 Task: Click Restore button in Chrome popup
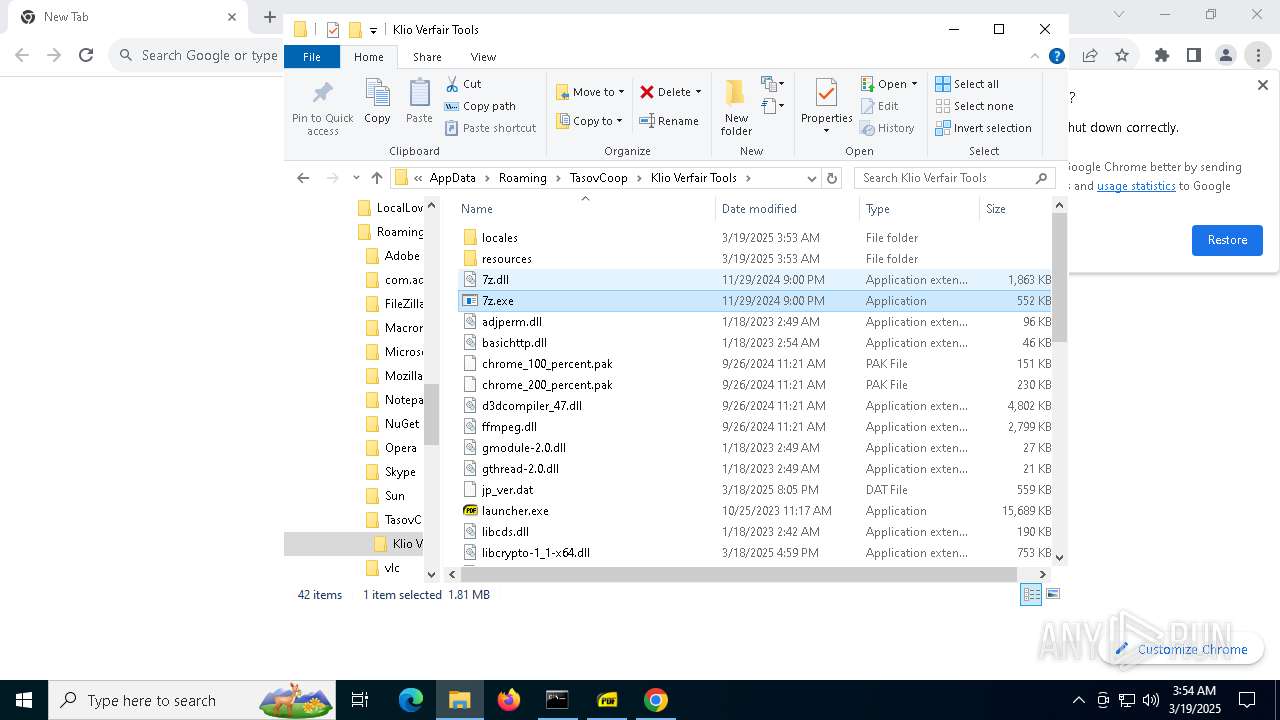pos(1227,240)
